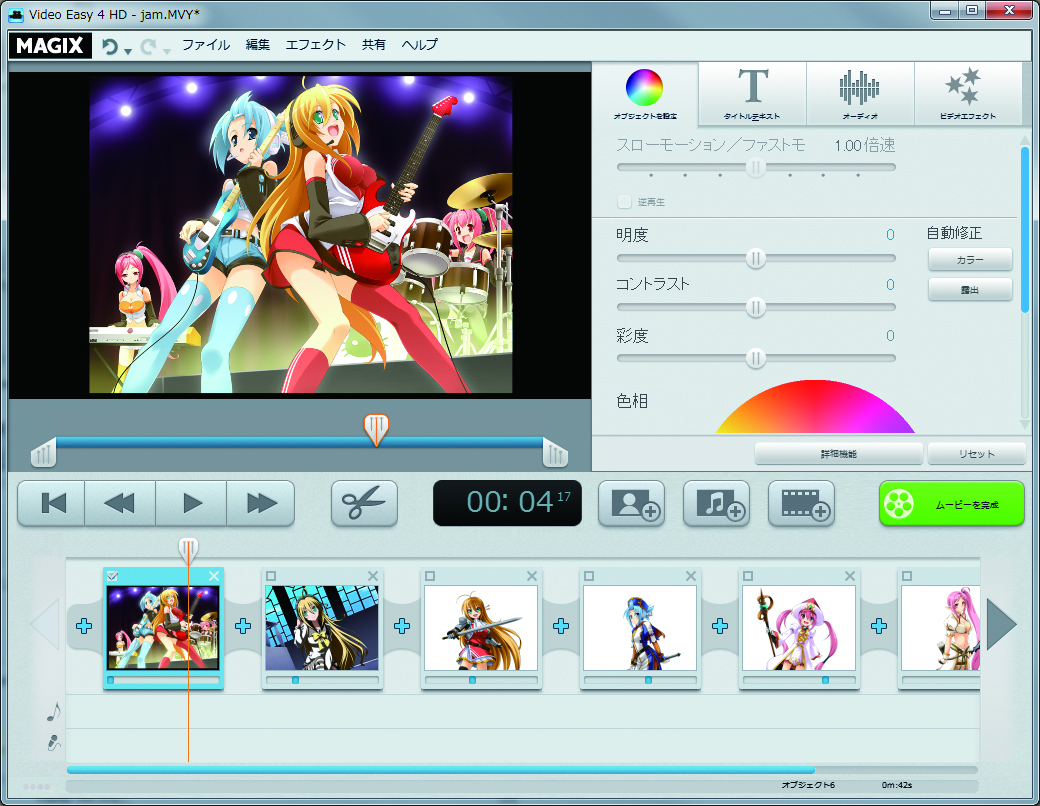Image resolution: width=1040 pixels, height=806 pixels.
Task: Remove the third clip with its X
Action: [x=532, y=576]
